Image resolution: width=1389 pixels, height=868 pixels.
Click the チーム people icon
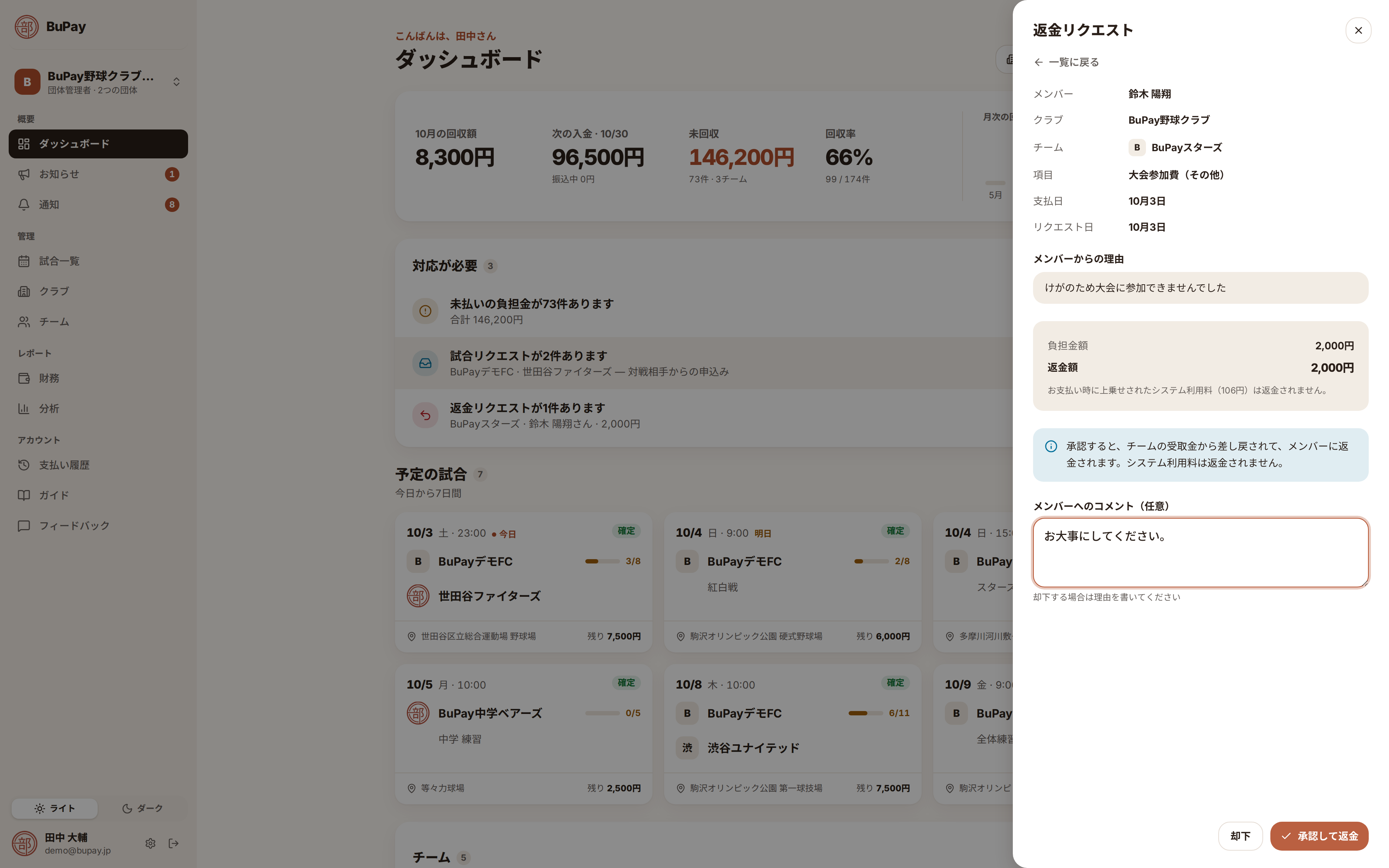pyautogui.click(x=24, y=322)
